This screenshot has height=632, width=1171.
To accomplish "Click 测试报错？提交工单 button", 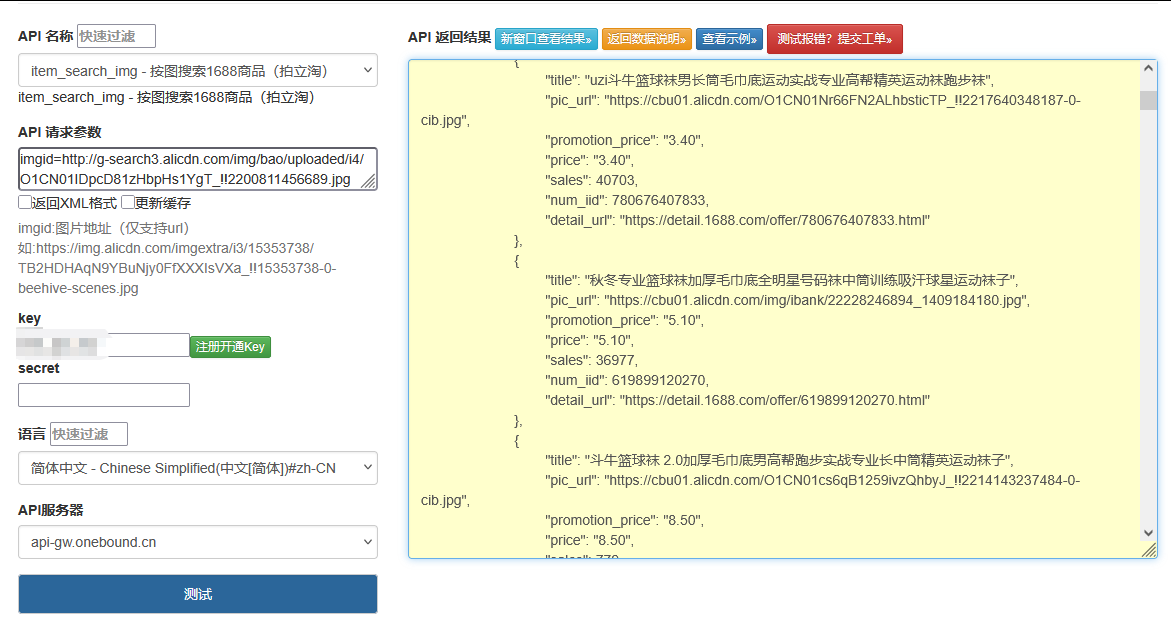I will click(x=835, y=39).
